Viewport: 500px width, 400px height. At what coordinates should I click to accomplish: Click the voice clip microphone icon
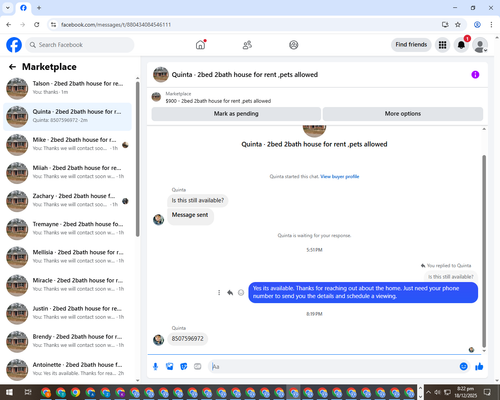(x=155, y=367)
